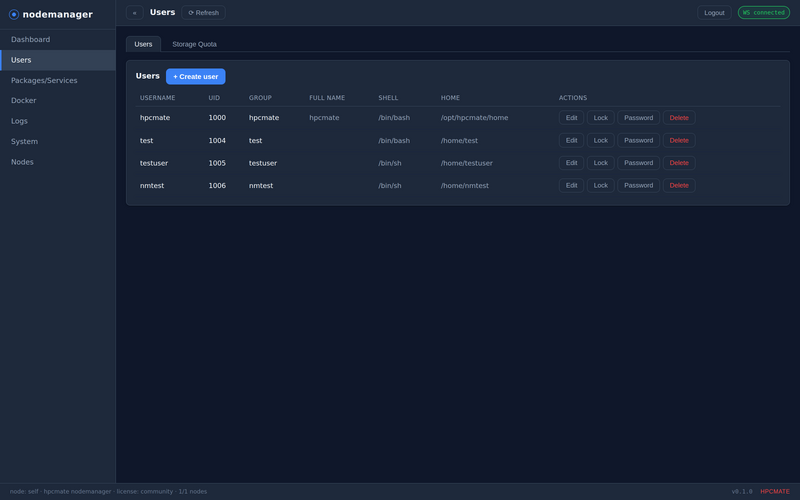Delete the test user

pos(679,140)
